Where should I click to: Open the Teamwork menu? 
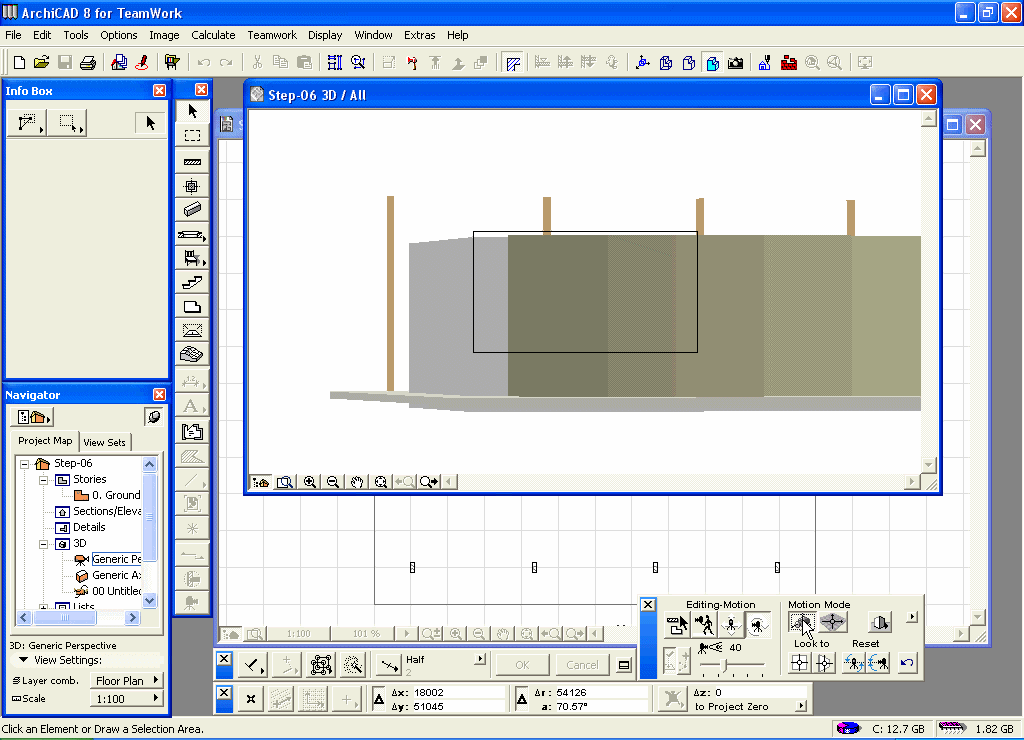pos(272,35)
